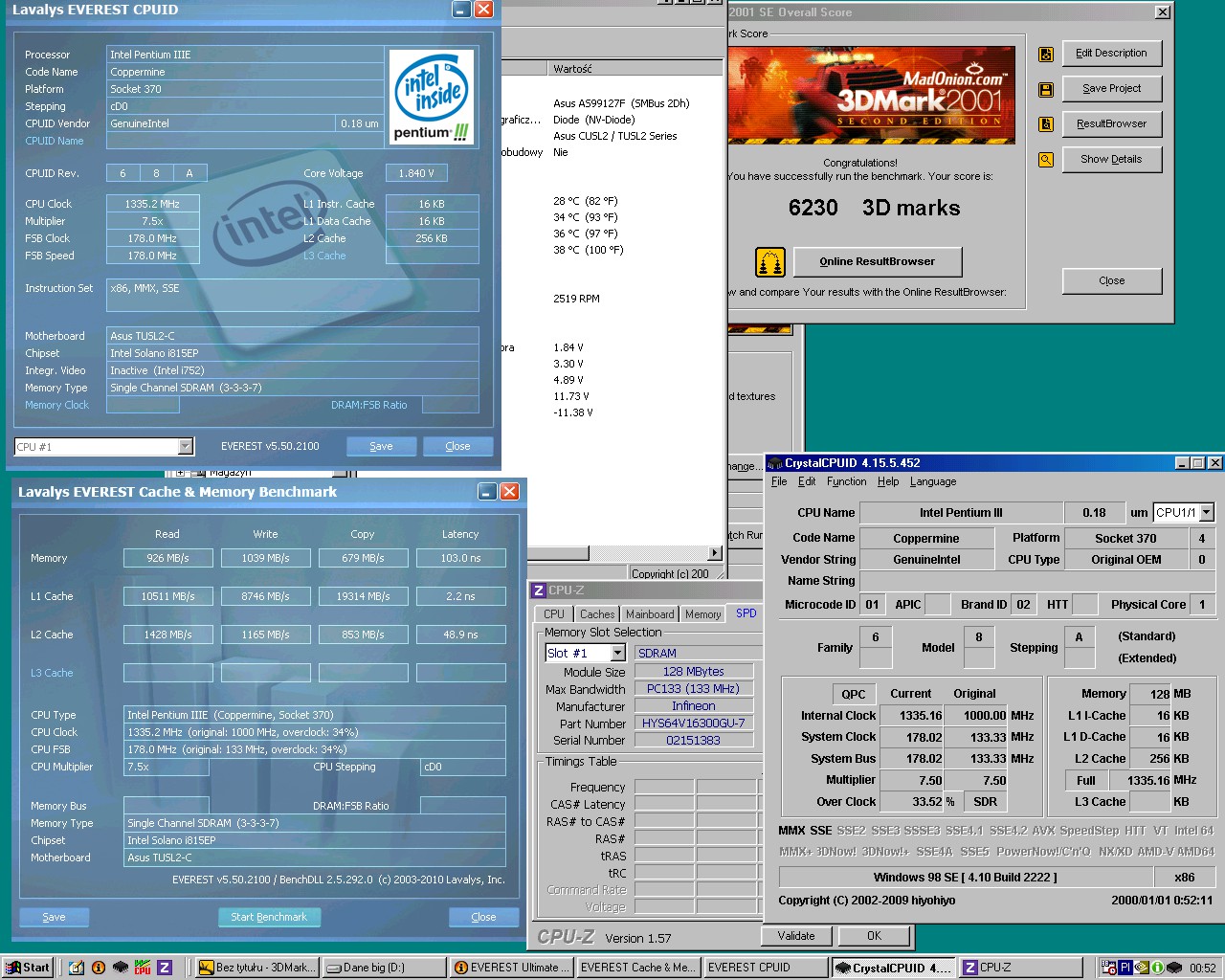Click Close in the Cache & Memory Benchmark window
Image resolution: width=1225 pixels, height=980 pixels.
483,917
